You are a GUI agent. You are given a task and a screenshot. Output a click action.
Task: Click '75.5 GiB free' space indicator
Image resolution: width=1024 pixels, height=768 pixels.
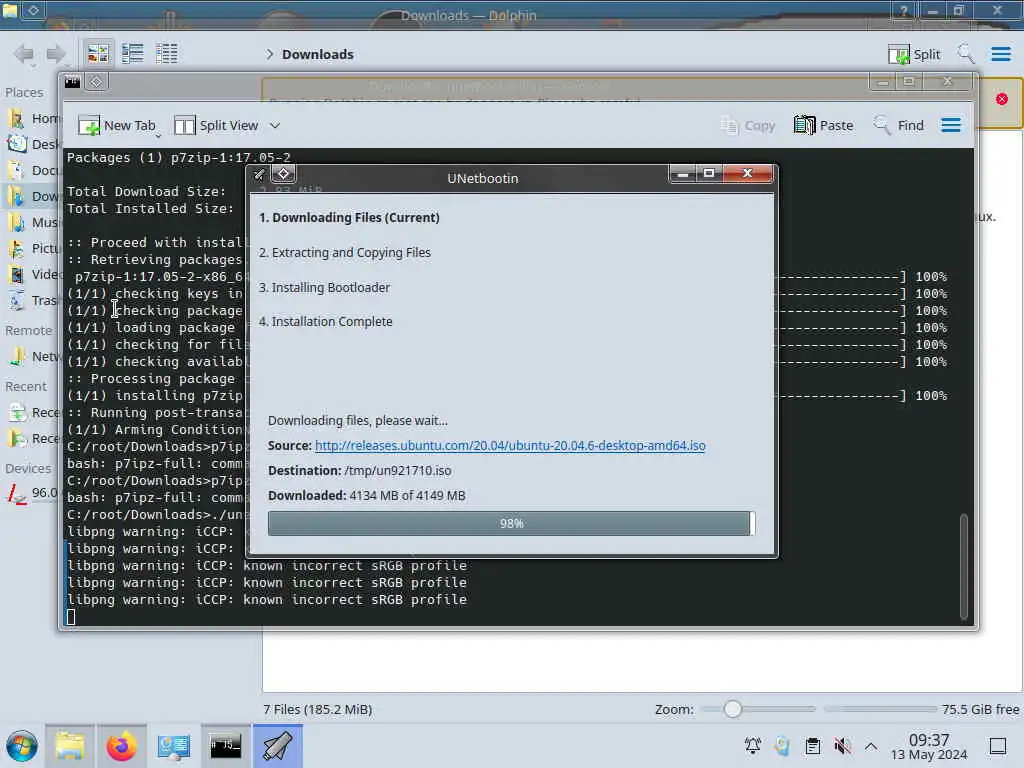click(x=980, y=709)
